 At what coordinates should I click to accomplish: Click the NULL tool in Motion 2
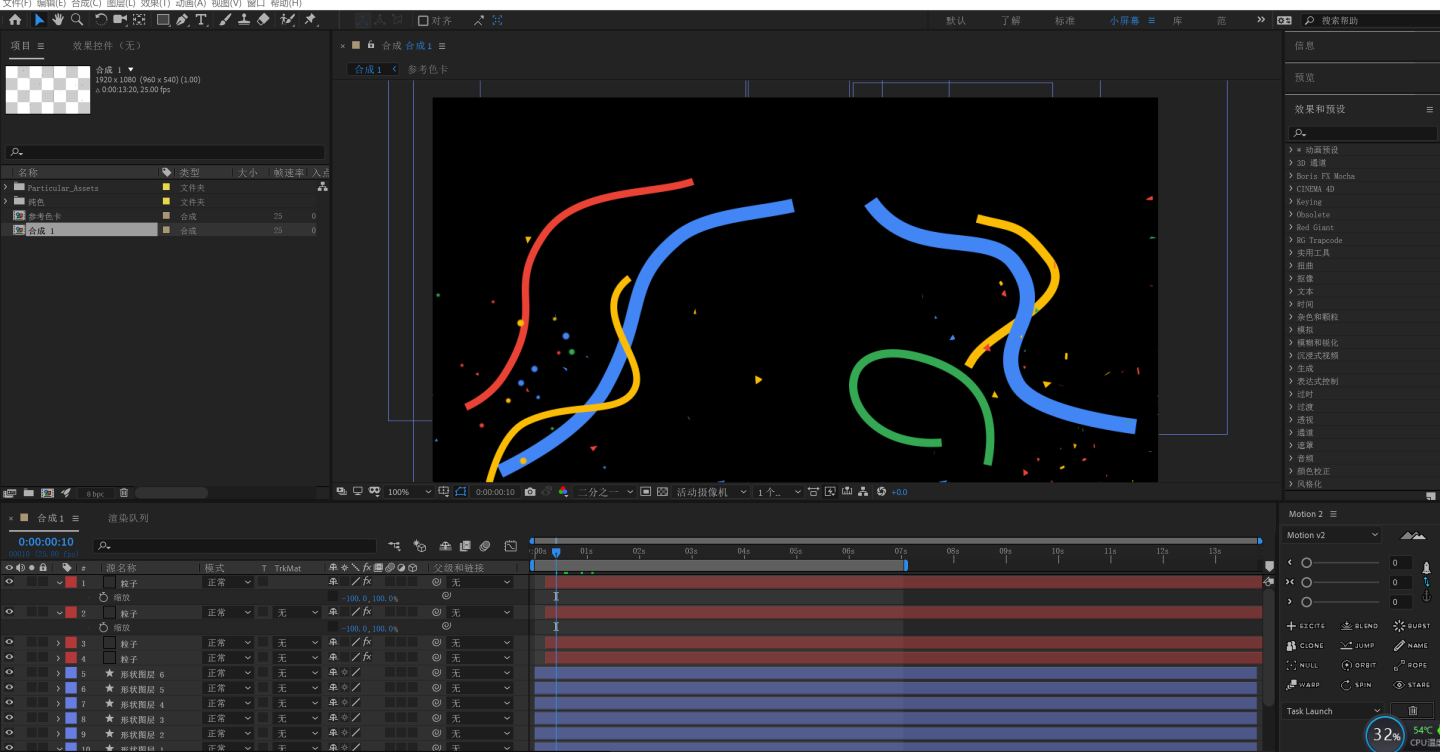tap(1303, 665)
